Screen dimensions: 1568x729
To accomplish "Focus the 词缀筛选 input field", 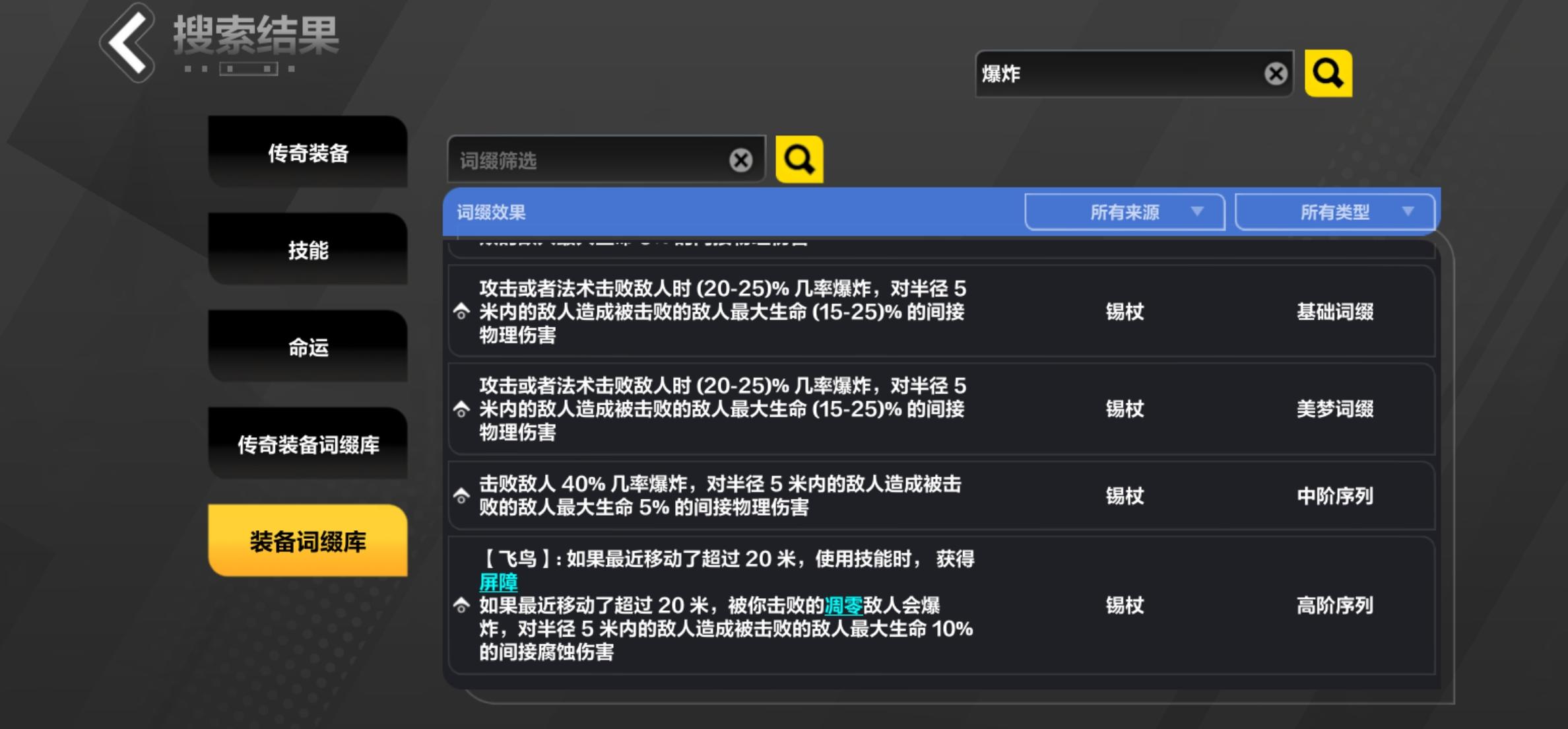I will point(587,160).
